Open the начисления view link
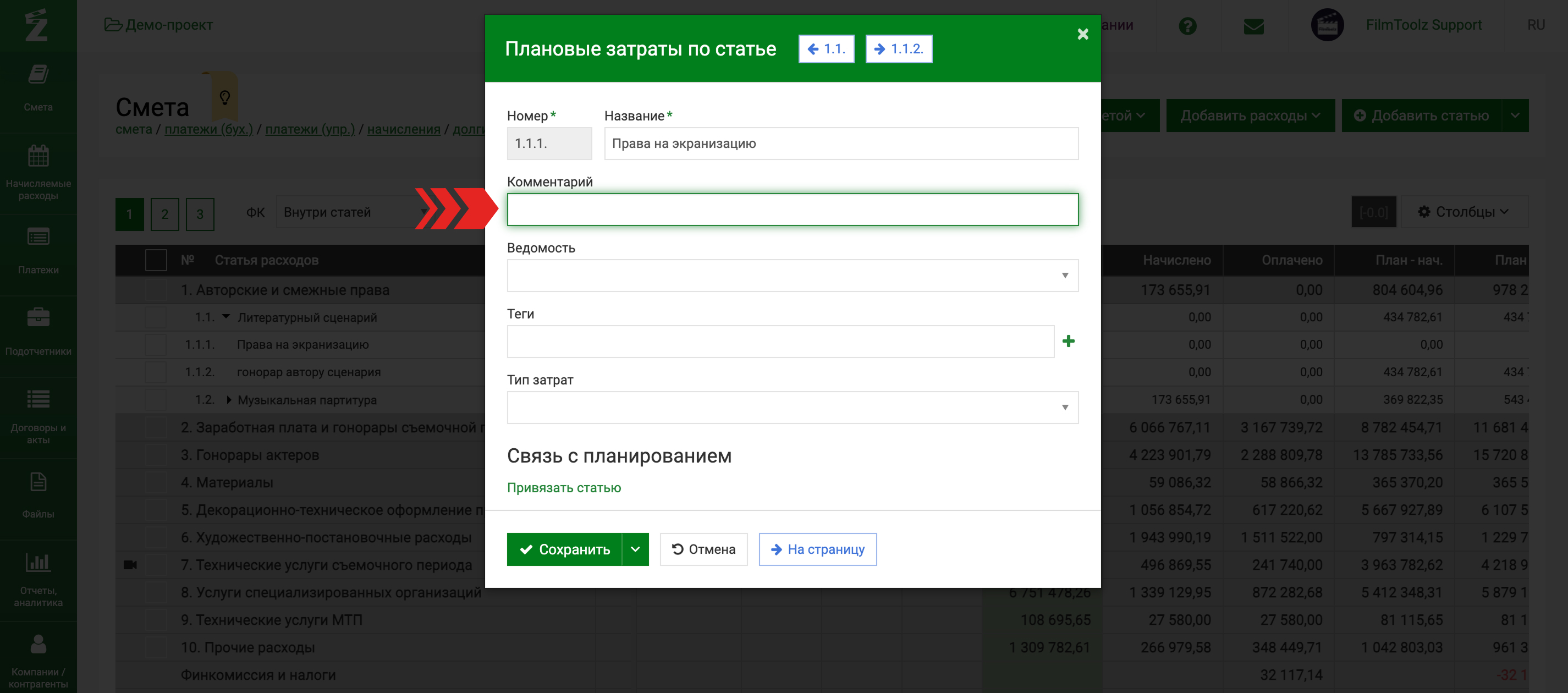 click(404, 129)
